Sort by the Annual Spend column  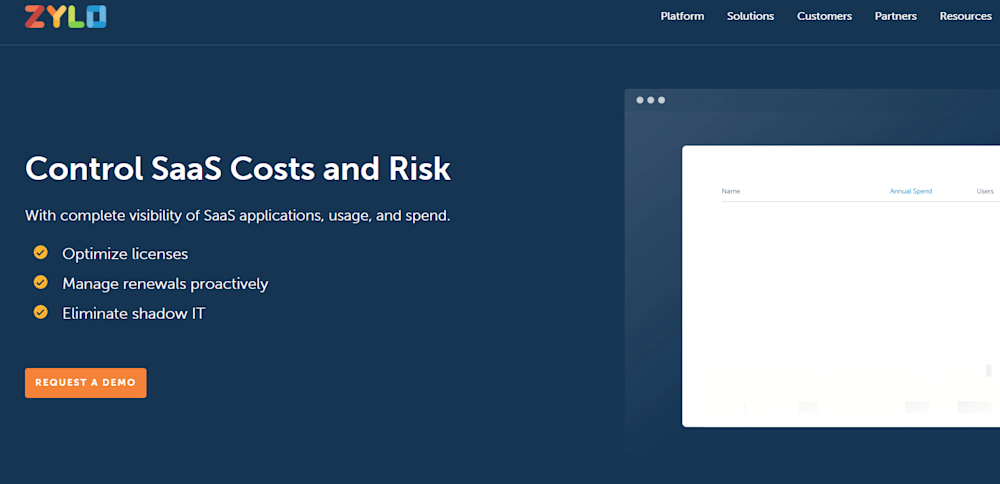click(x=911, y=191)
